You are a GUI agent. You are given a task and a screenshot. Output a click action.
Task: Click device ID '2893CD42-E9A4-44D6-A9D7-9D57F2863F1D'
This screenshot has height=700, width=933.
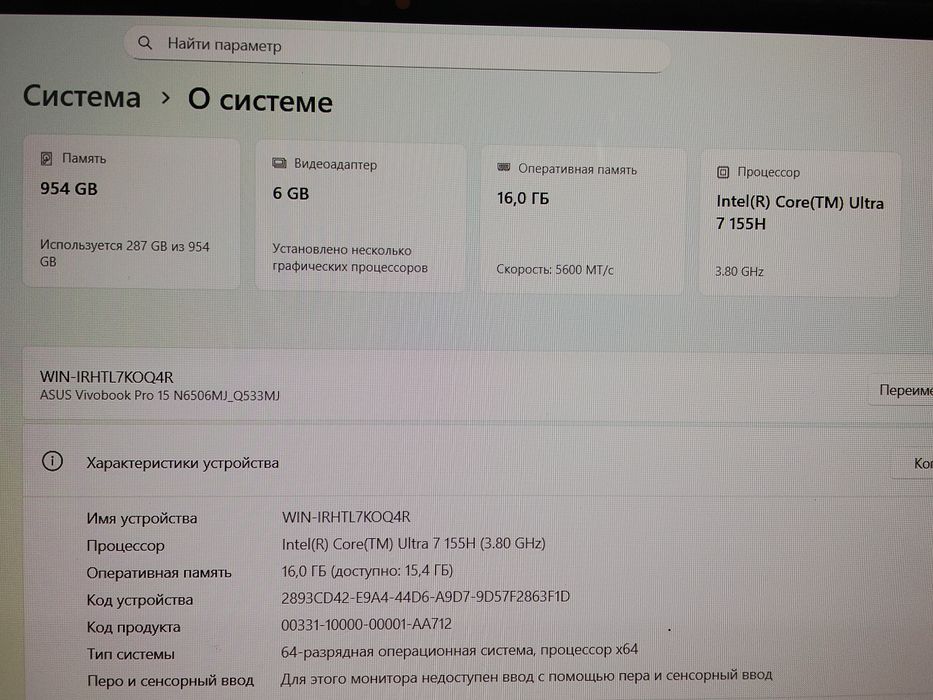pos(425,597)
